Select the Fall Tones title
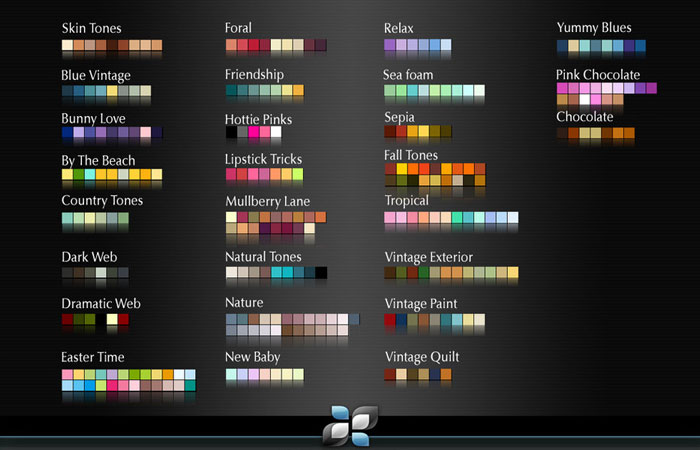Image resolution: width=700 pixels, height=450 pixels. (x=411, y=155)
